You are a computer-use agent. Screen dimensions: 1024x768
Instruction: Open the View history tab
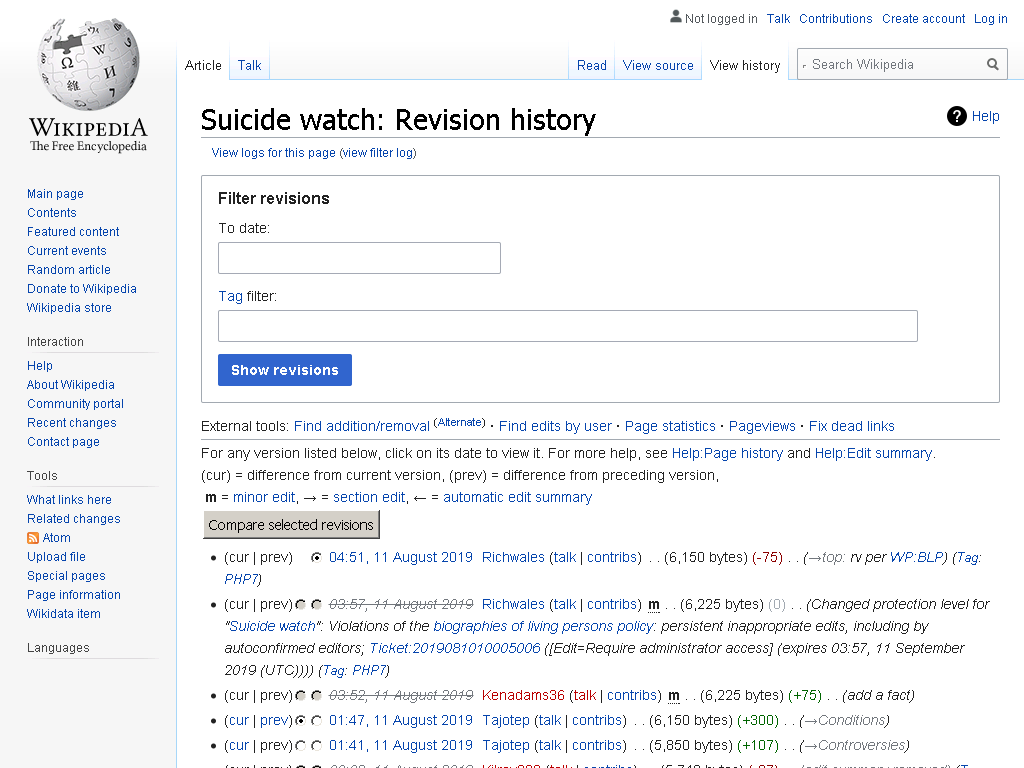coord(745,65)
